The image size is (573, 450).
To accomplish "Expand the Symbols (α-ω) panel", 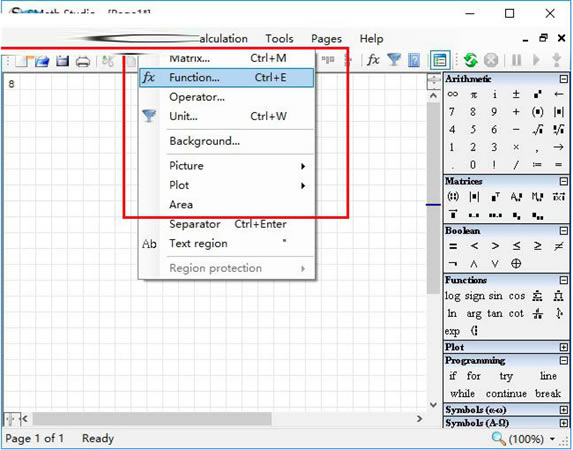I will [x=564, y=410].
